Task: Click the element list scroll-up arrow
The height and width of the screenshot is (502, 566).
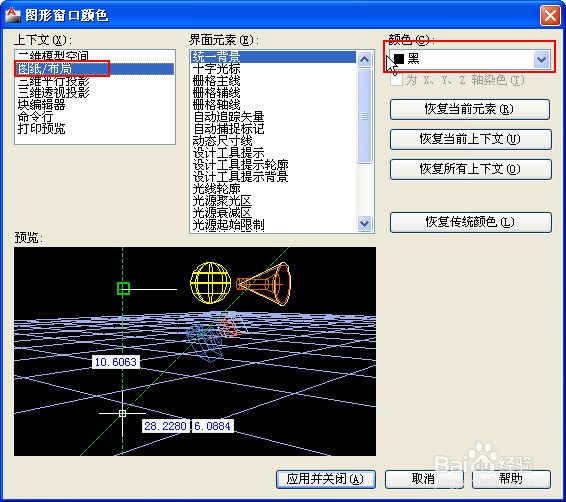Action: click(365, 59)
